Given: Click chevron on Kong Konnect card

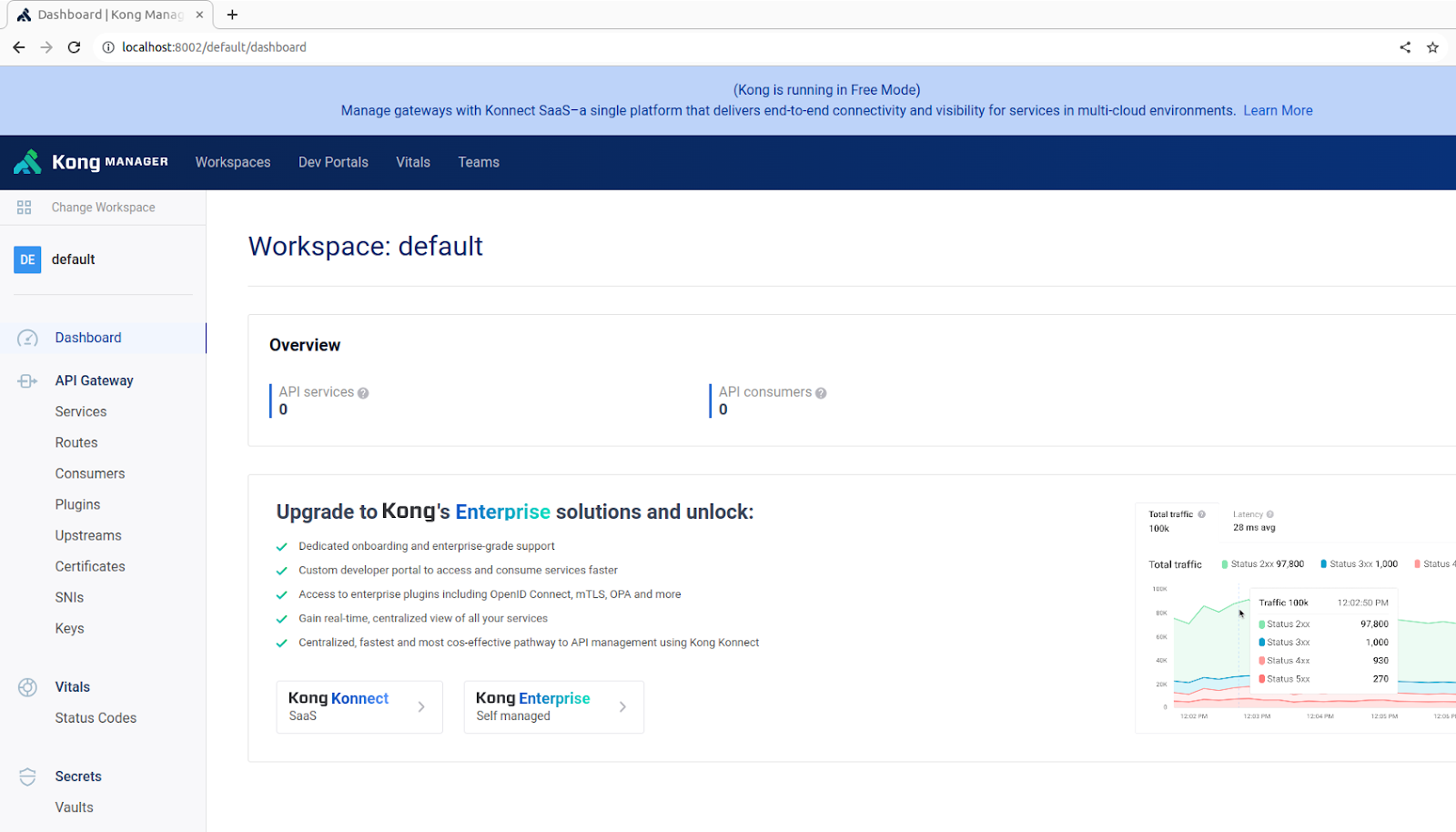Looking at the screenshot, I should tap(421, 707).
